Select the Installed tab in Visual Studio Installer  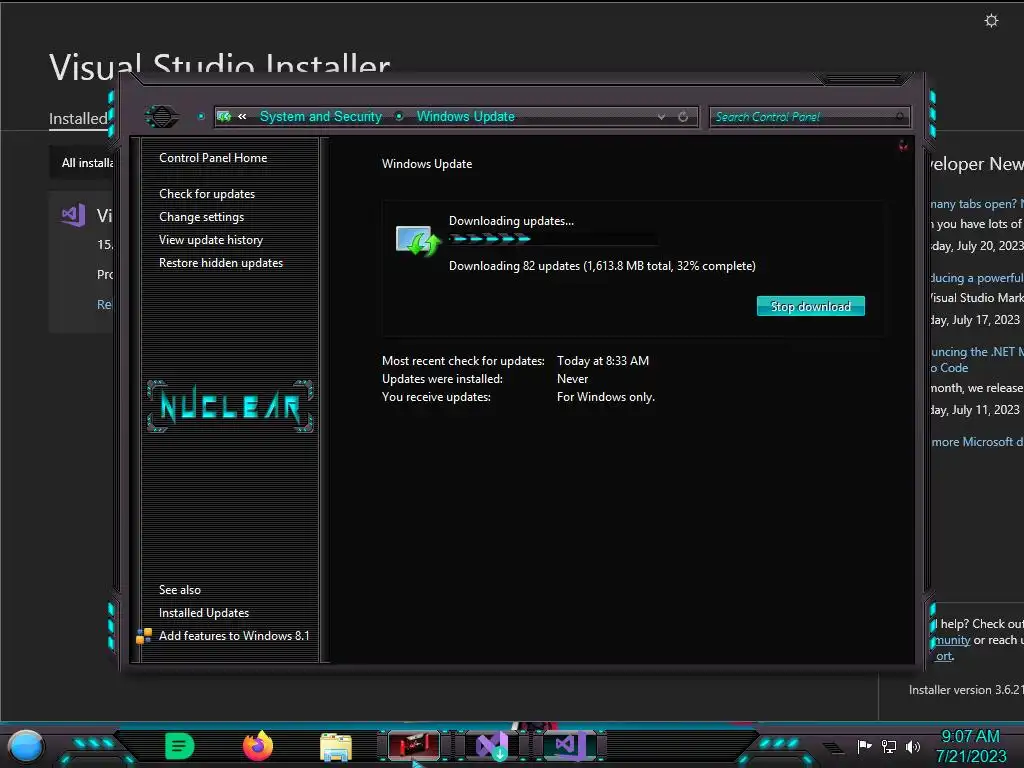coord(78,119)
